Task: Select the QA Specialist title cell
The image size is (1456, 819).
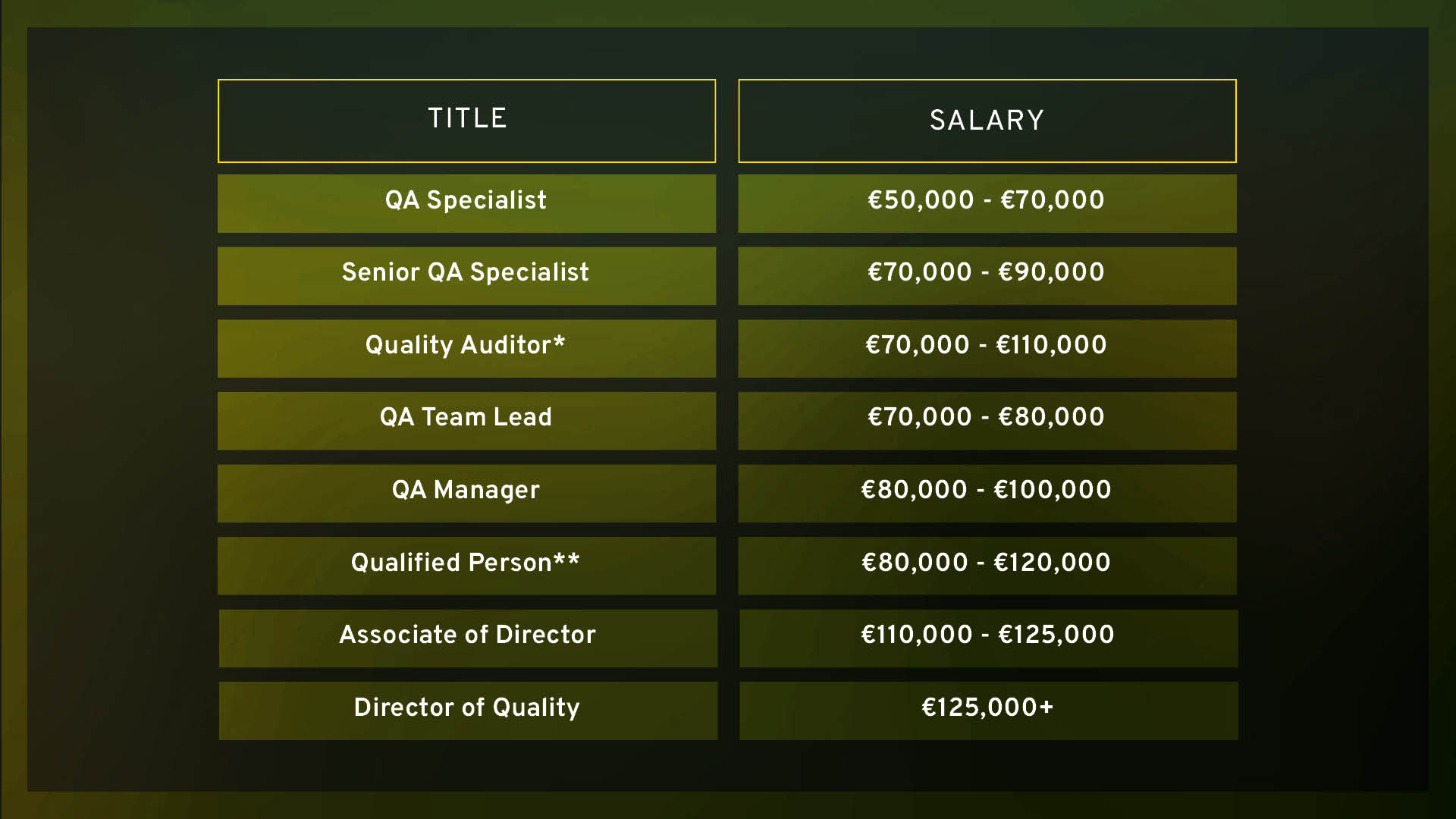Action: tap(466, 203)
